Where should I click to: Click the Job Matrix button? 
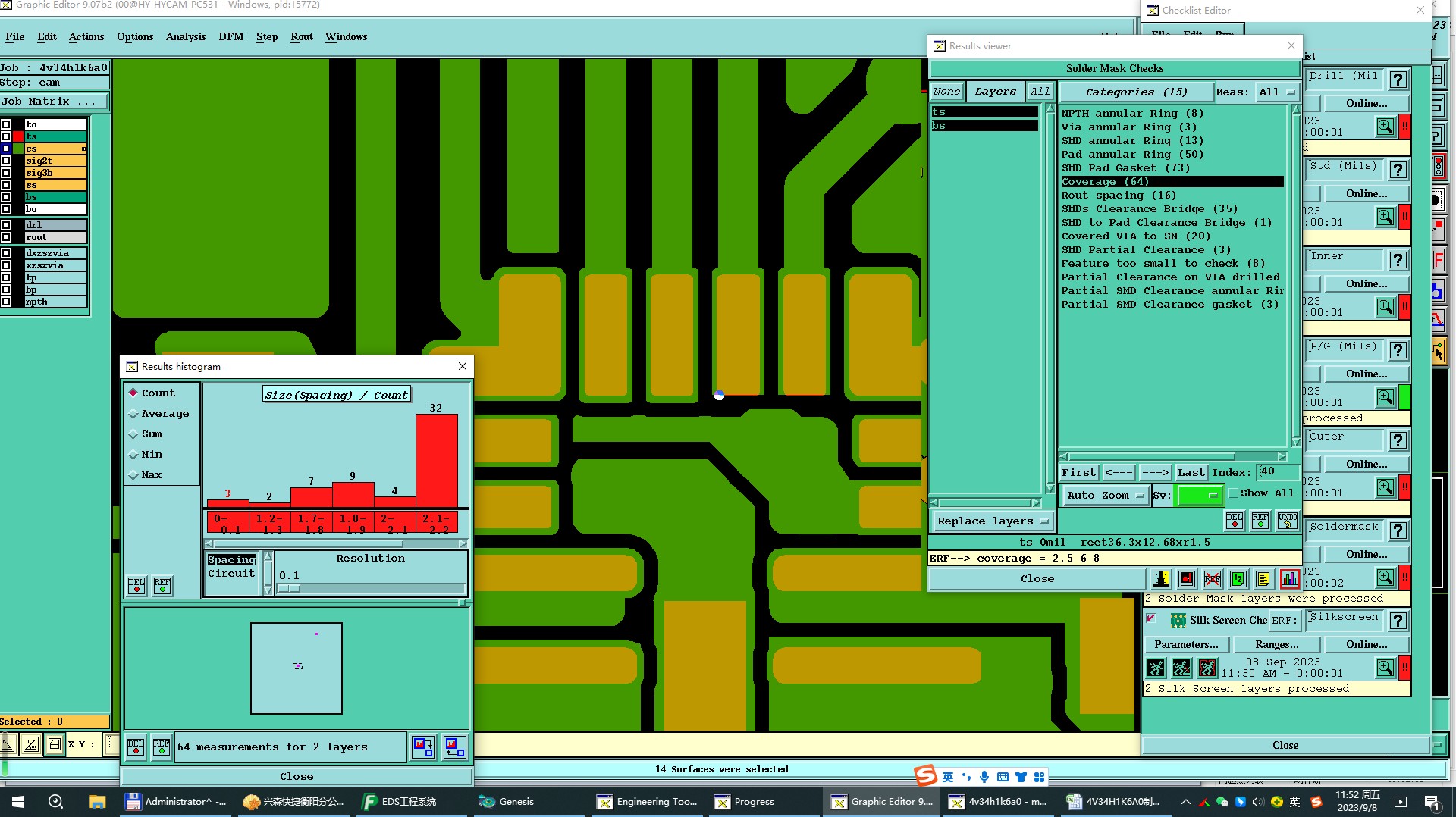55,102
